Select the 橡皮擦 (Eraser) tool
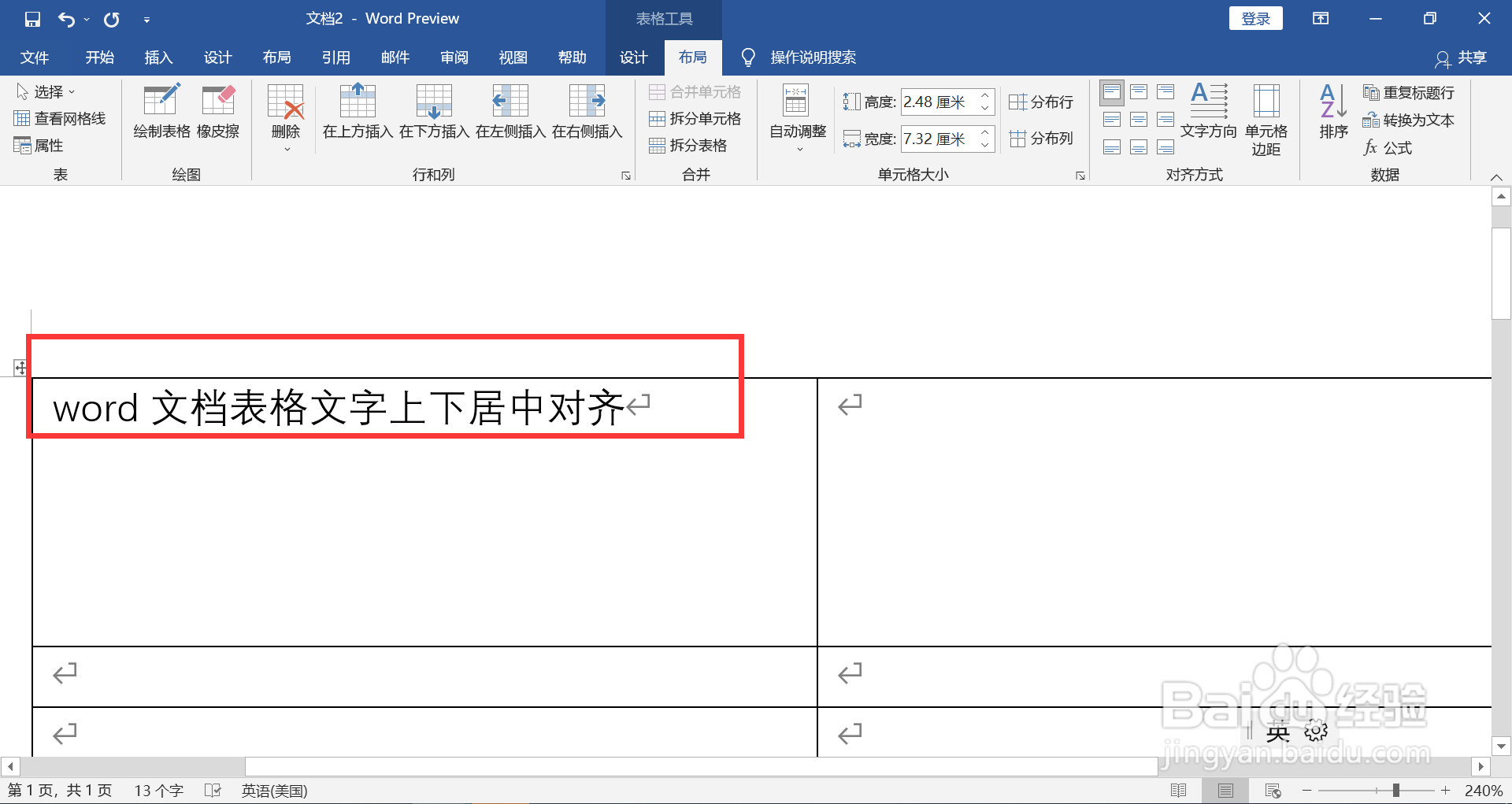The image size is (1512, 804). click(218, 110)
